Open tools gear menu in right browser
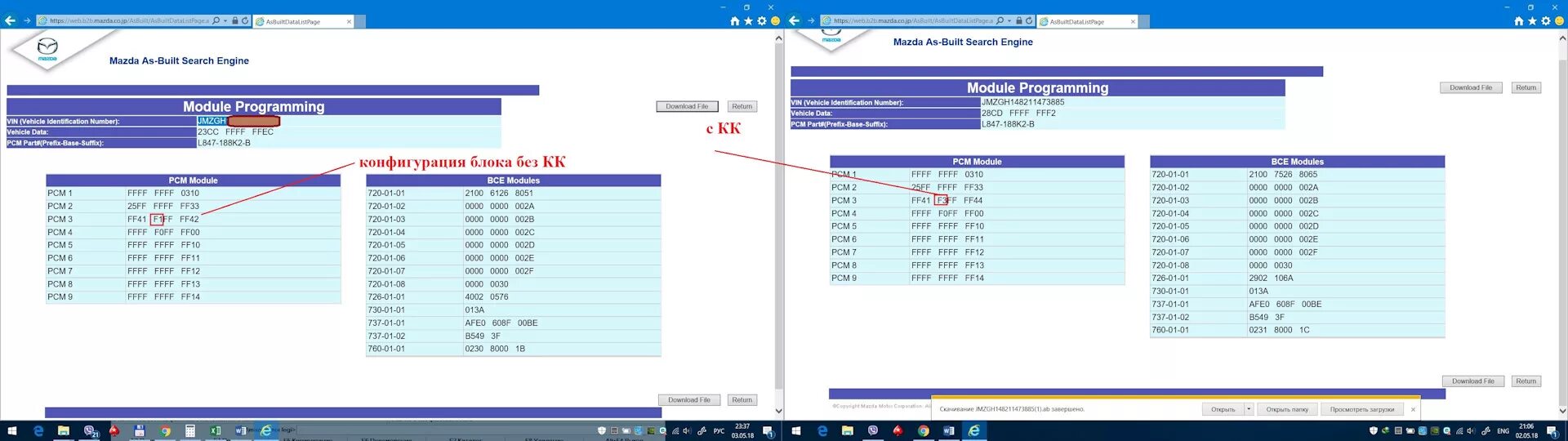 [1546, 21]
